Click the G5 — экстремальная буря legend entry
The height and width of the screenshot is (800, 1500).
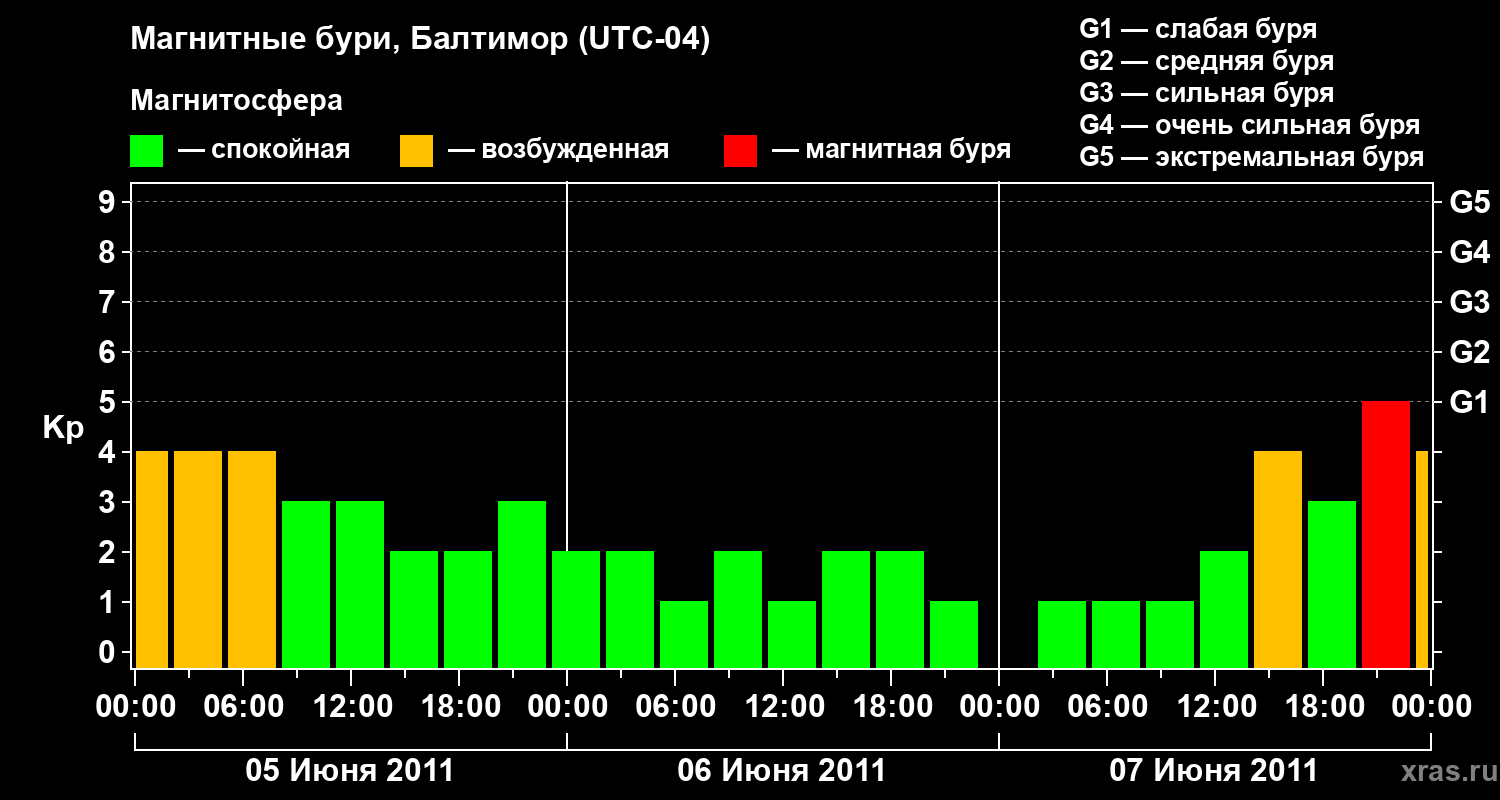(x=1251, y=157)
